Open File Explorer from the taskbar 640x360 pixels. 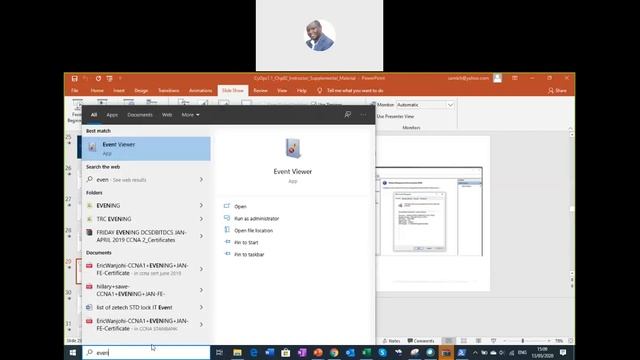tap(237, 353)
